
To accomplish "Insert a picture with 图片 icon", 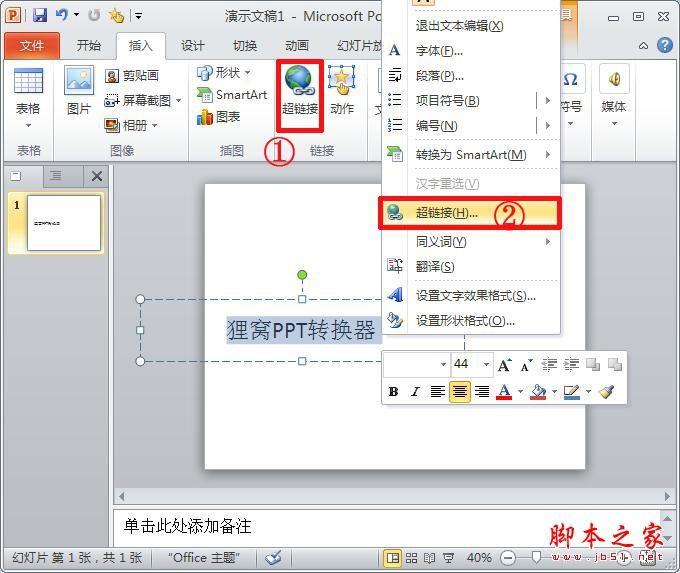I will coord(79,91).
